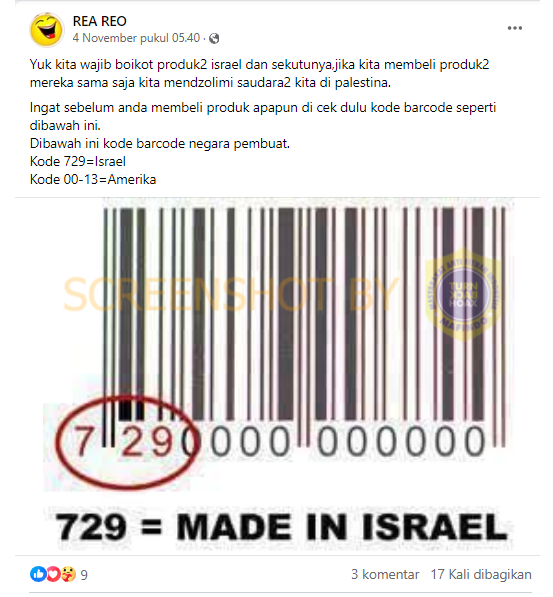Click the red love reaction icon
Viewport: 553px width, 597px height.
pos(53,574)
